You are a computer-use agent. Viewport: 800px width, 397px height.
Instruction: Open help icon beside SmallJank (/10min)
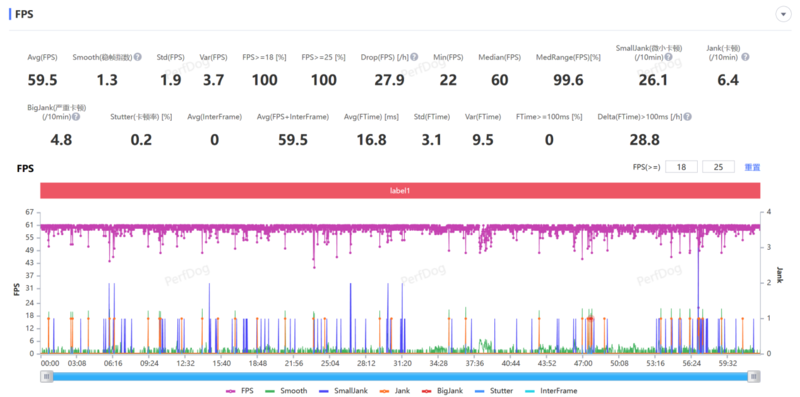(668, 57)
